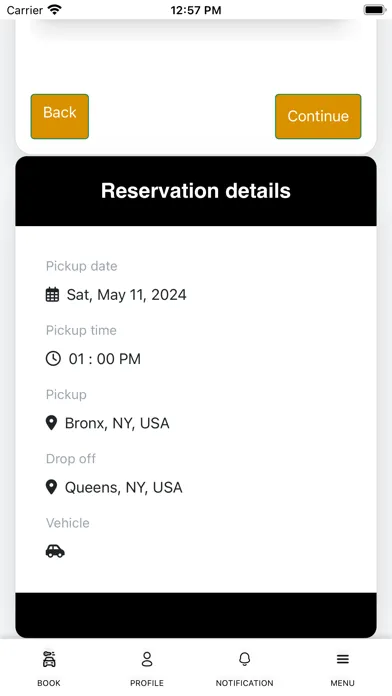
Task: Click the Queens, NY, USA drop off text
Action: [x=123, y=488]
